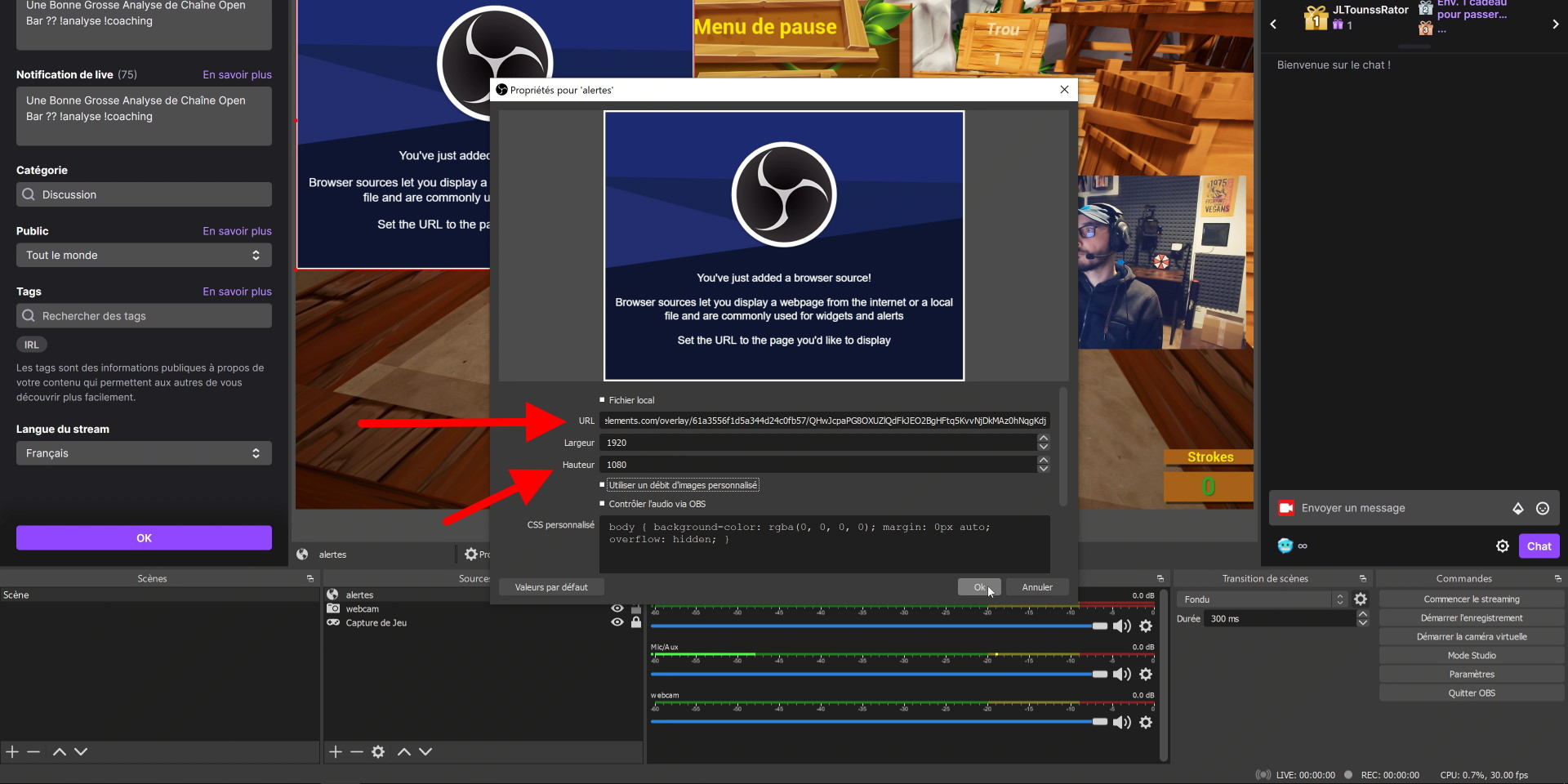This screenshot has height=784, width=1568.
Task: Click the URL field in properties dialog
Action: click(825, 421)
